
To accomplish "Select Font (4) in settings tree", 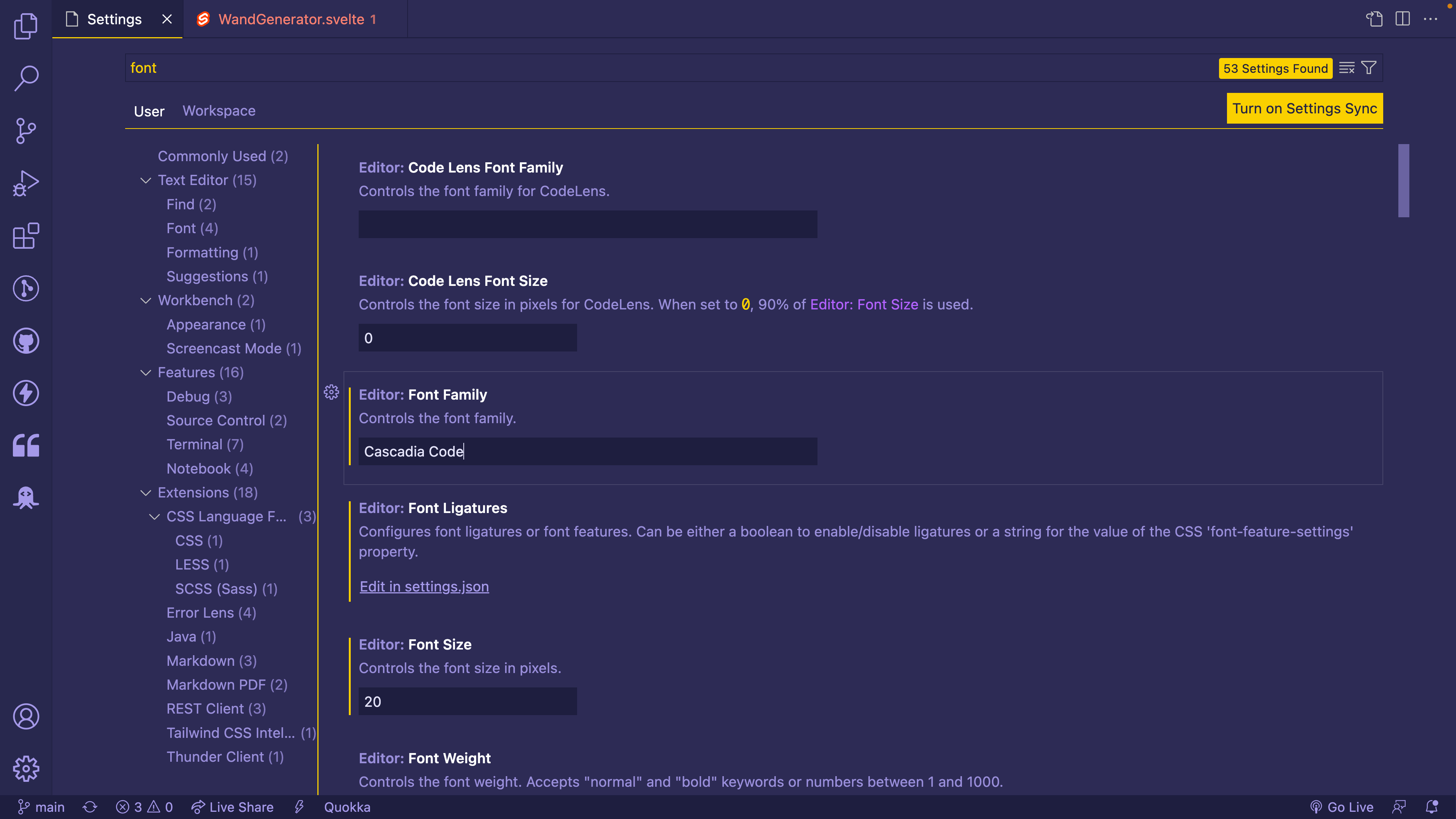I will pyautogui.click(x=192, y=228).
